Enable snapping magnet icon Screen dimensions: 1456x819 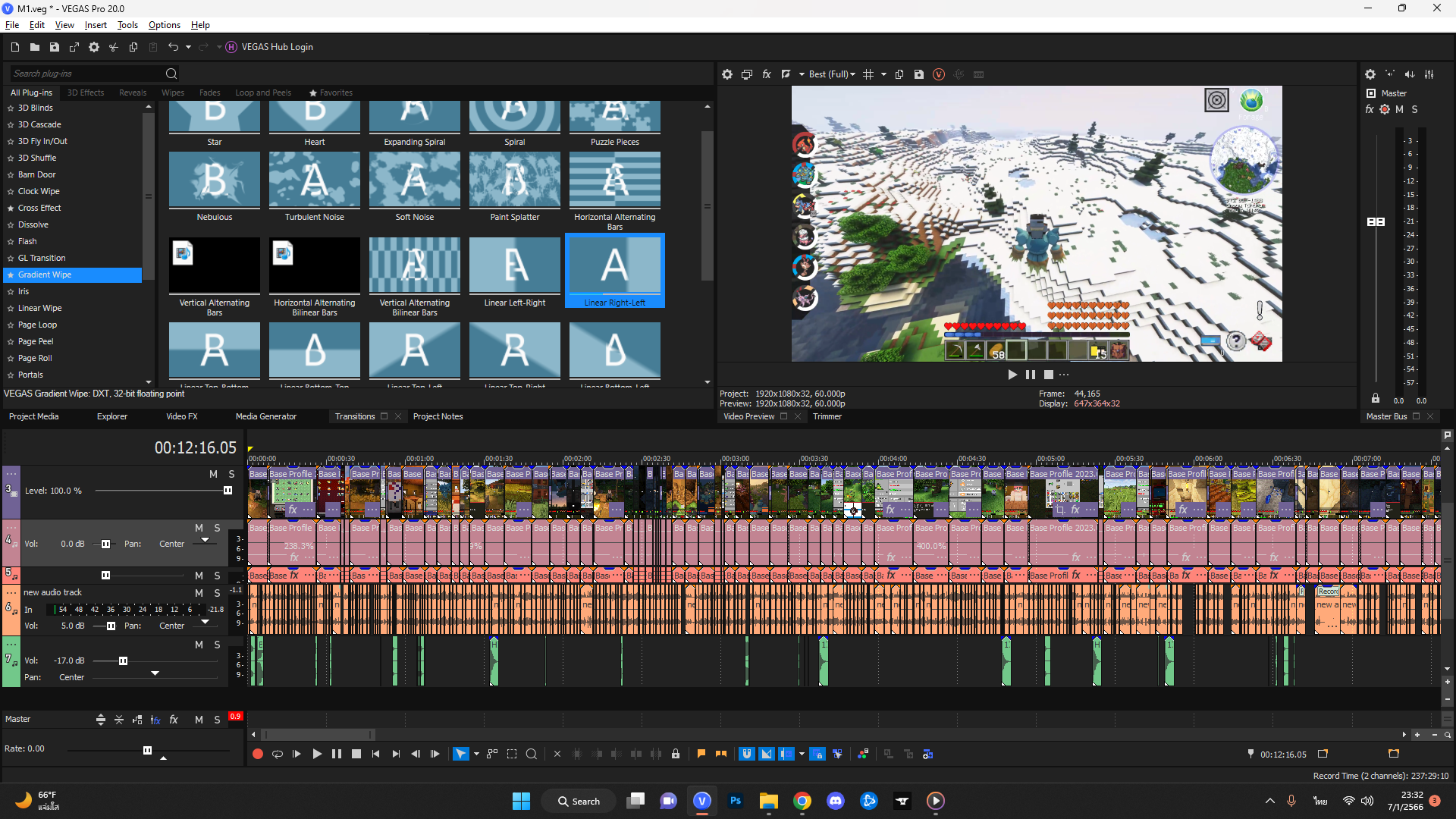(747, 754)
